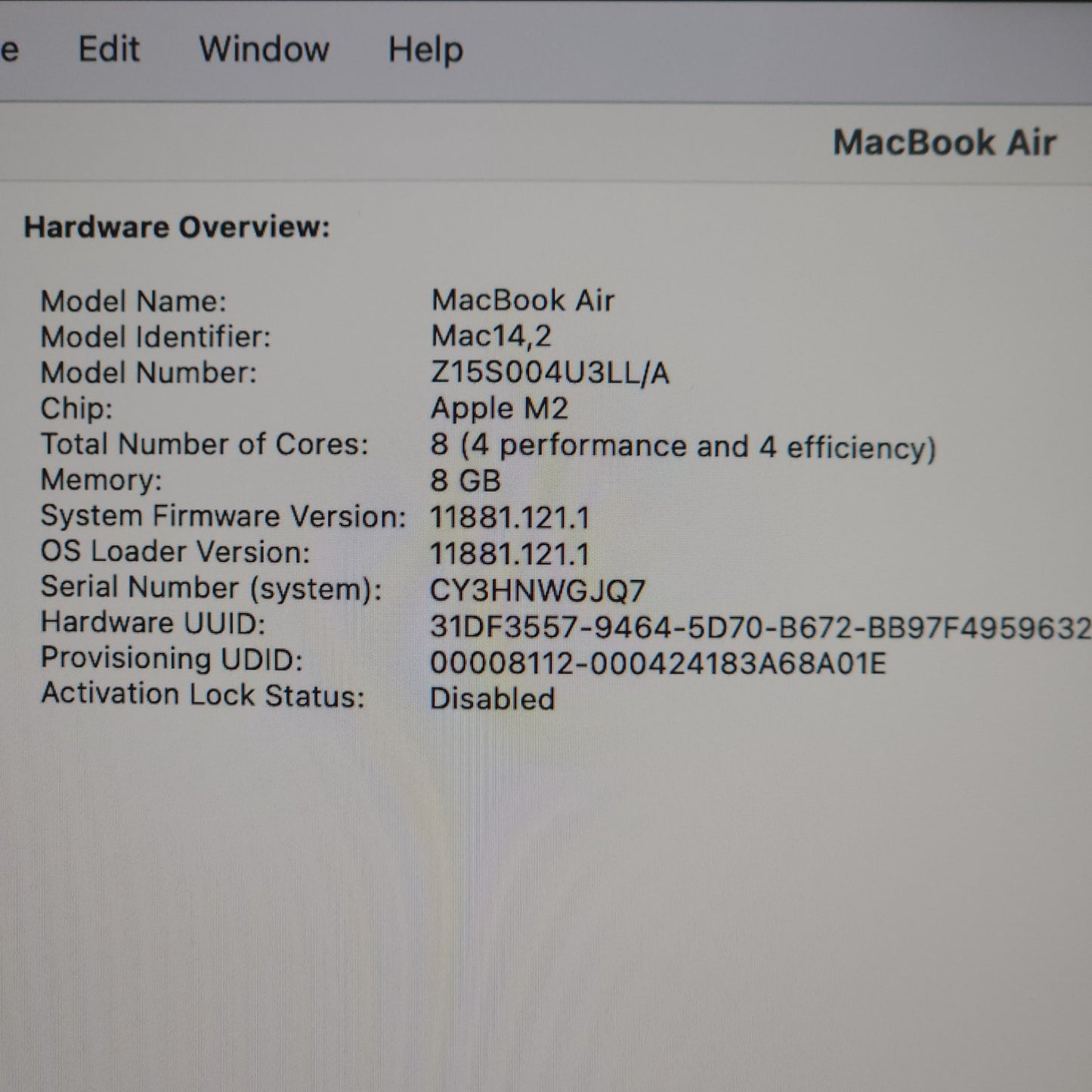The height and width of the screenshot is (1092, 1092).
Task: Open the Window menu
Action: [264, 50]
